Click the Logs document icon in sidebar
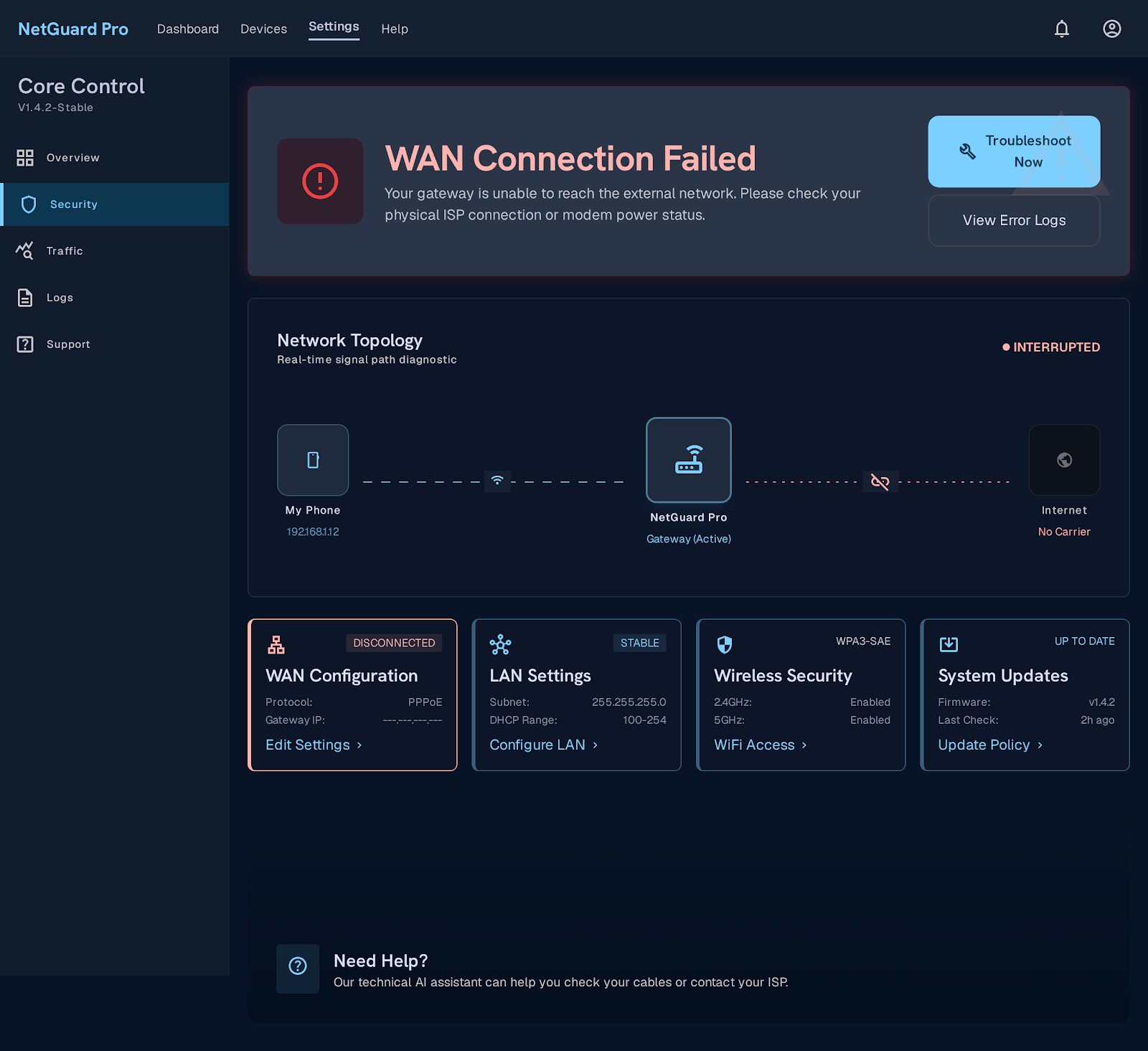Viewport: 1148px width, 1051px height. coord(25,298)
